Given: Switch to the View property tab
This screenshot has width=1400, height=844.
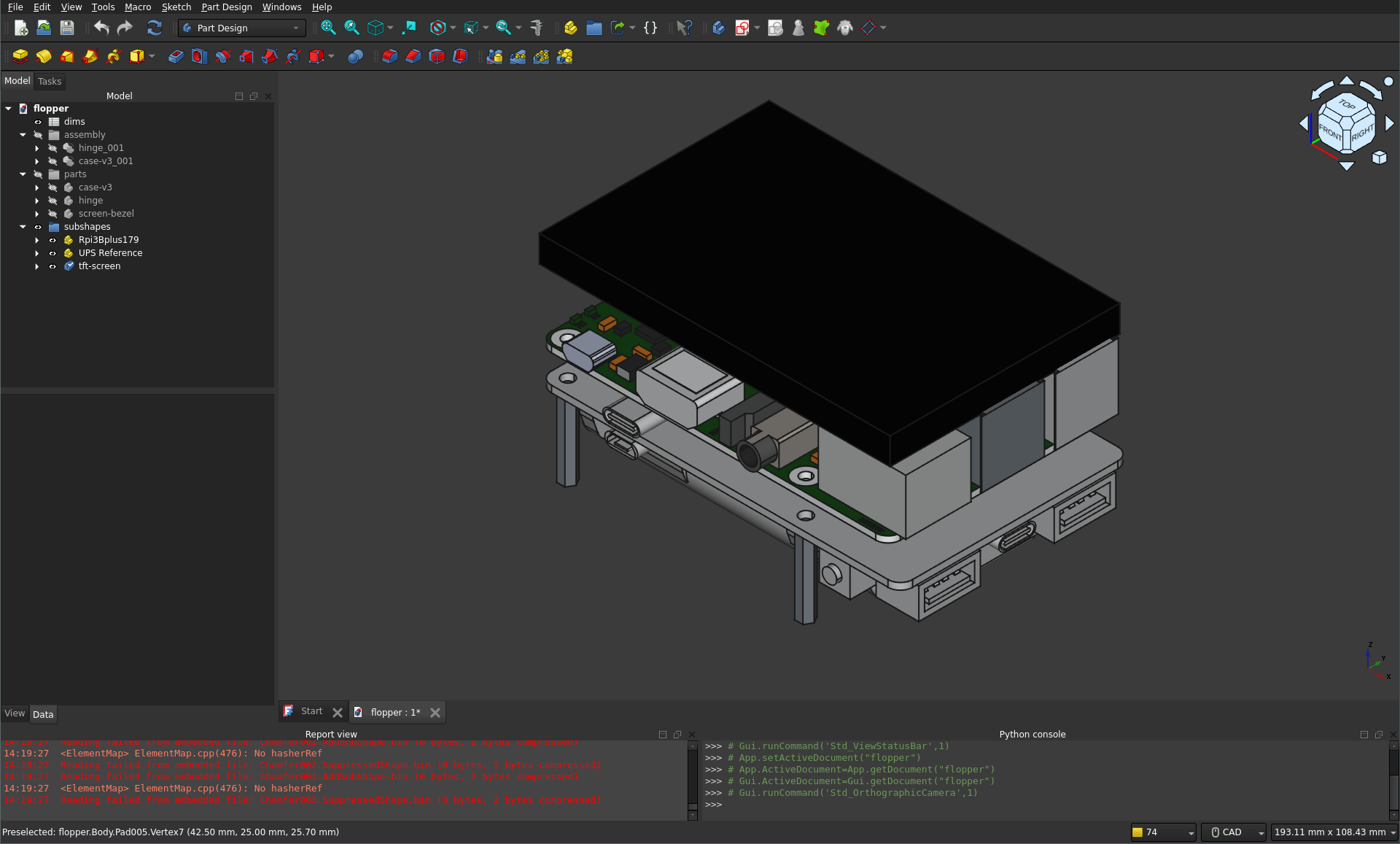Looking at the screenshot, I should tap(15, 713).
